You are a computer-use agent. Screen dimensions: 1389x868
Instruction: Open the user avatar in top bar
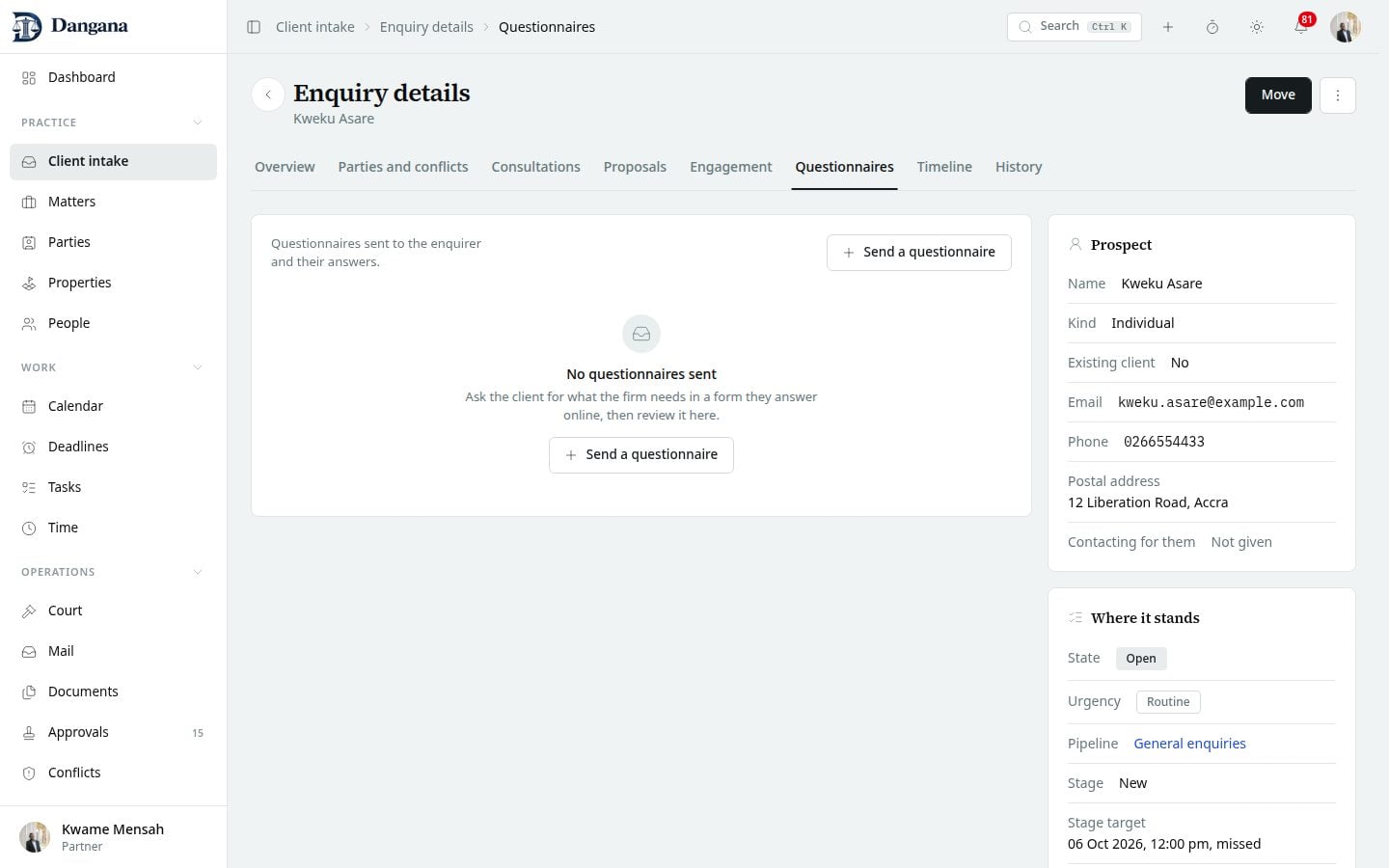point(1346,27)
